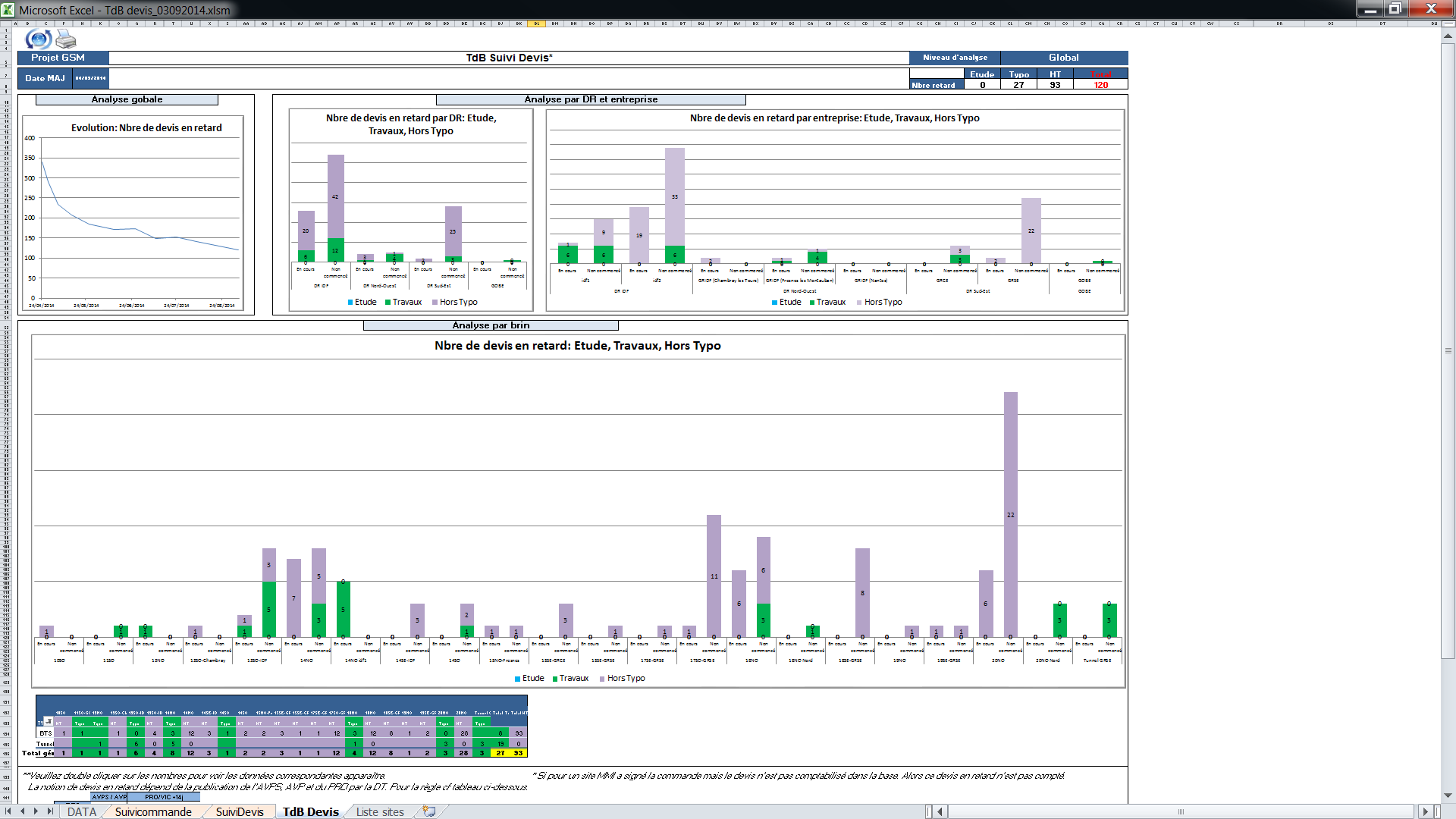The image size is (1456, 819).
Task: Open the pivot table filter dropdown
Action: tap(49, 721)
